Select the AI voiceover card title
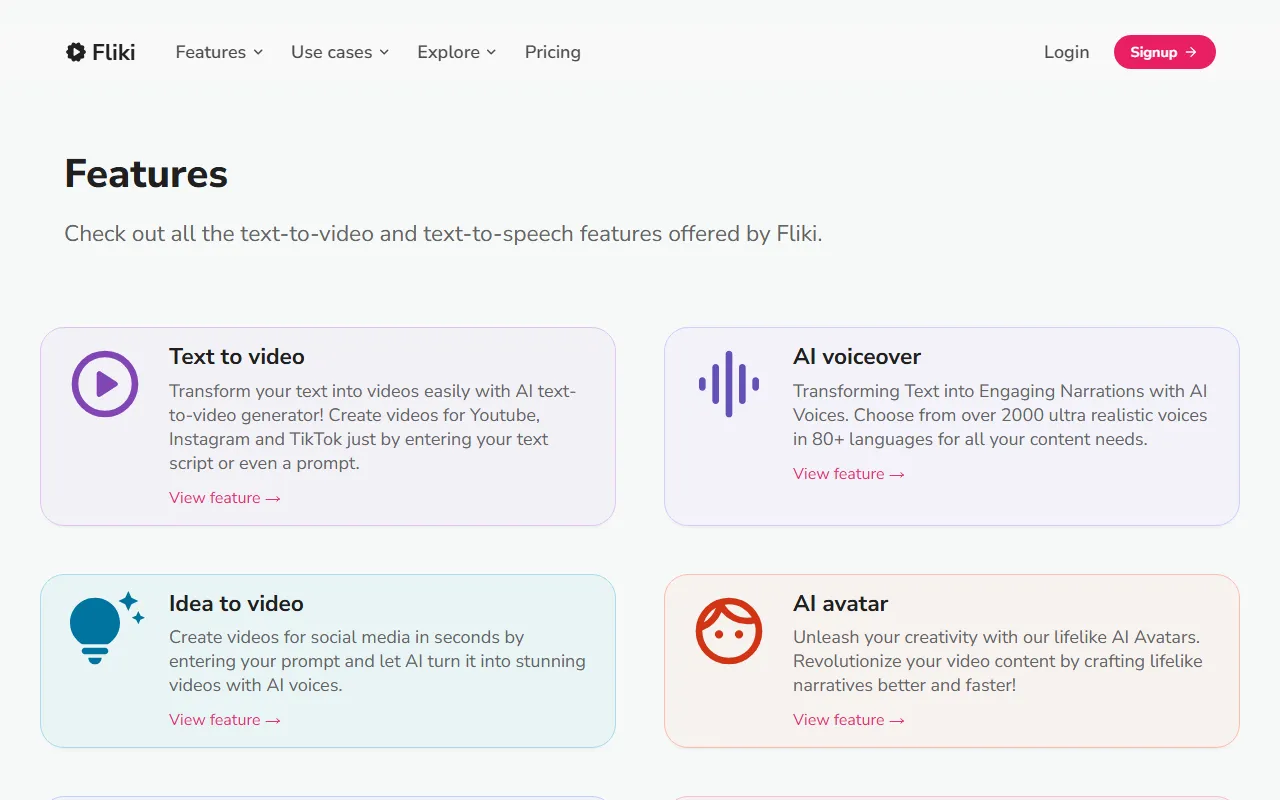The image size is (1280, 800). coord(856,357)
